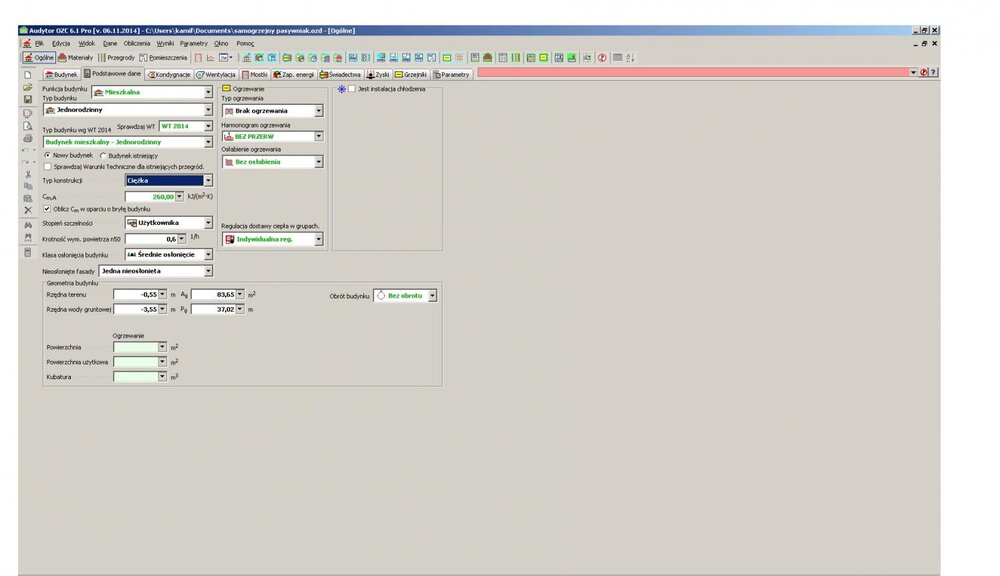This screenshot has height=576, width=1000.
Task: Enable the Jest instalacja chłodzenia checkbox
Action: click(352, 89)
